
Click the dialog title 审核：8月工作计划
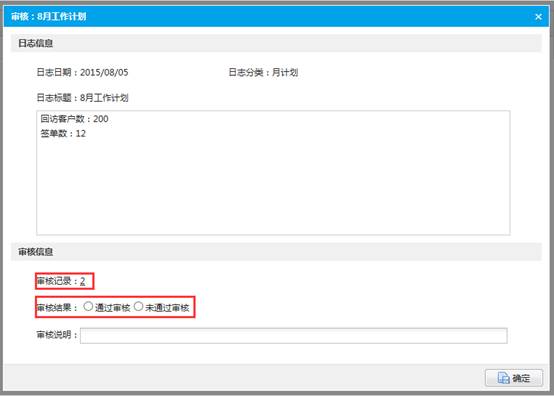click(49, 17)
